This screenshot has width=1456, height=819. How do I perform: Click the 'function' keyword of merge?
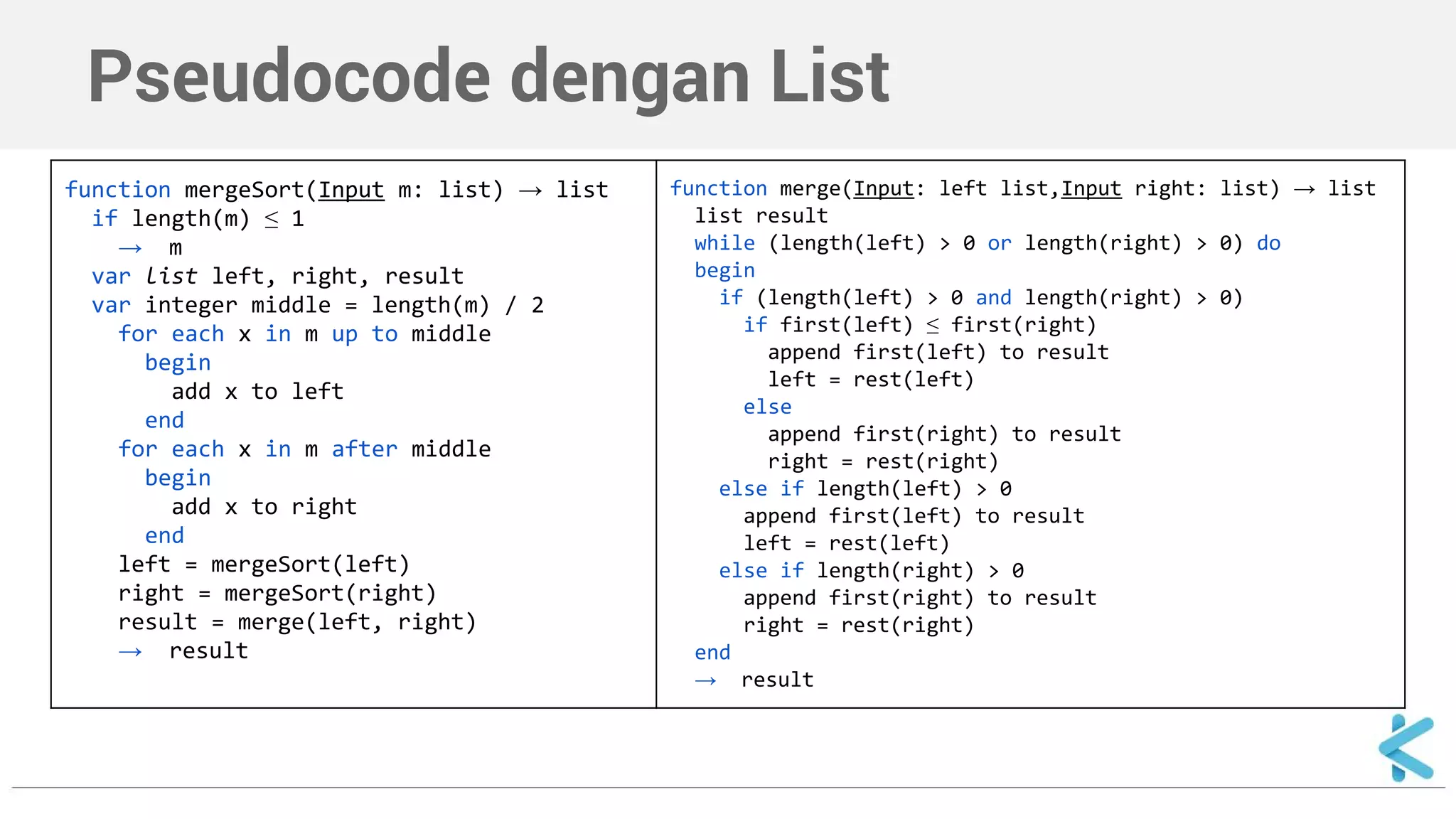click(x=718, y=188)
